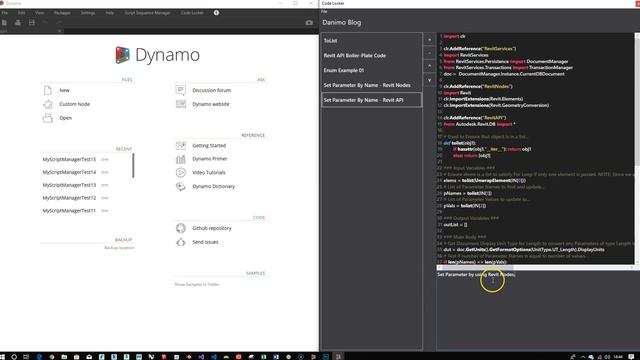Select the ToList snippet in Code Locker
This screenshot has width=640, height=360.
pos(371,40)
